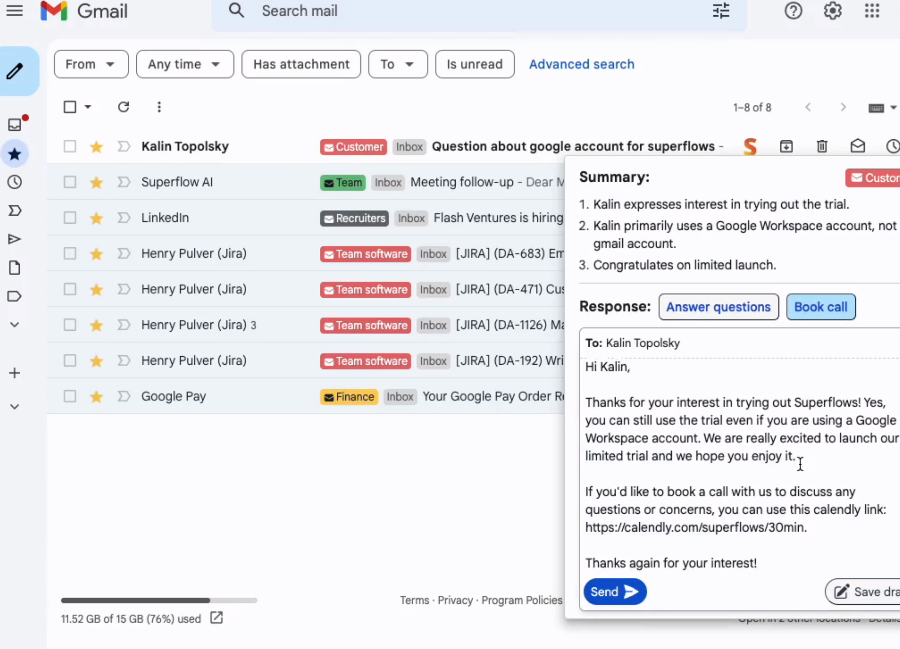Toggle the select-all checkbox
Screen dimensions: 900x649
pyautogui.click(x=70, y=107)
